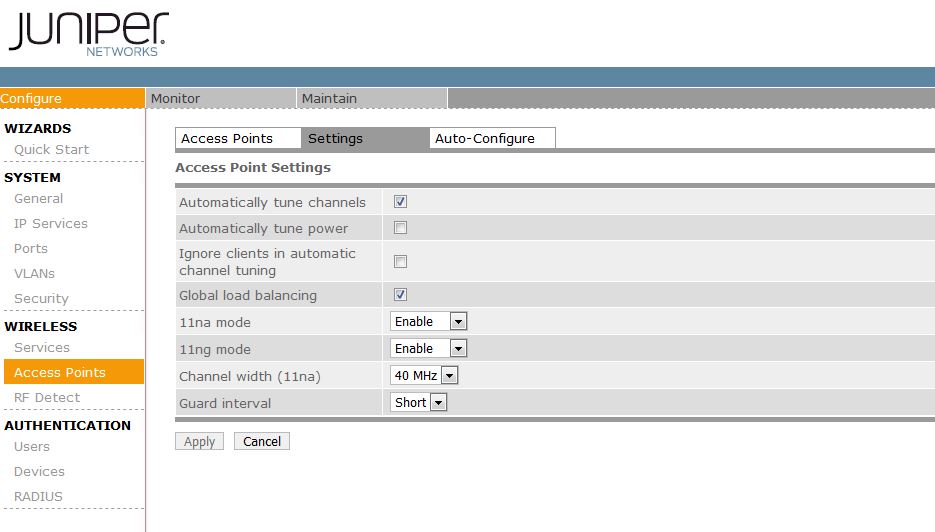
Task: Open the 11na mode dropdown
Action: coord(428,321)
